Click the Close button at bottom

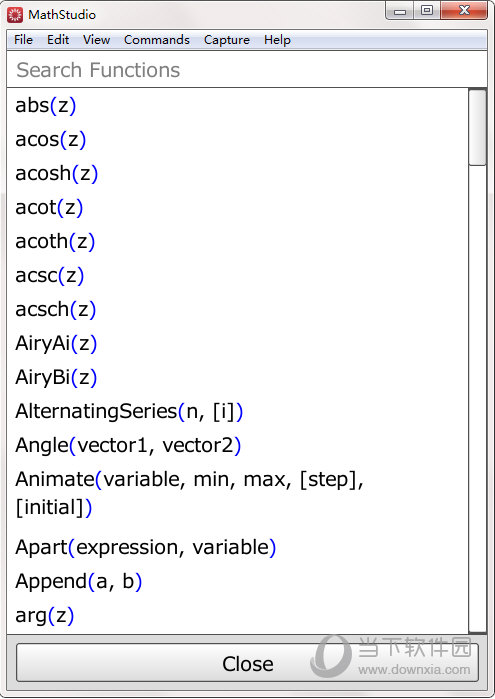point(248,663)
